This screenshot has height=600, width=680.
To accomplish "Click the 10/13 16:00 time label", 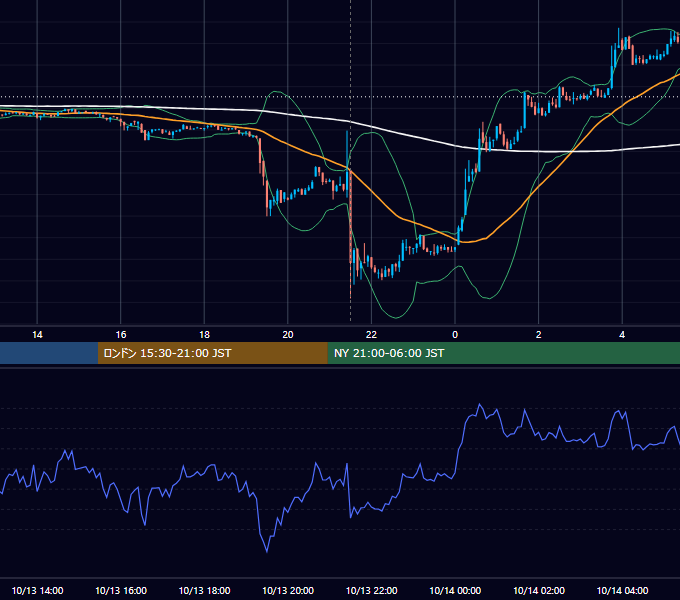I will (x=121, y=590).
